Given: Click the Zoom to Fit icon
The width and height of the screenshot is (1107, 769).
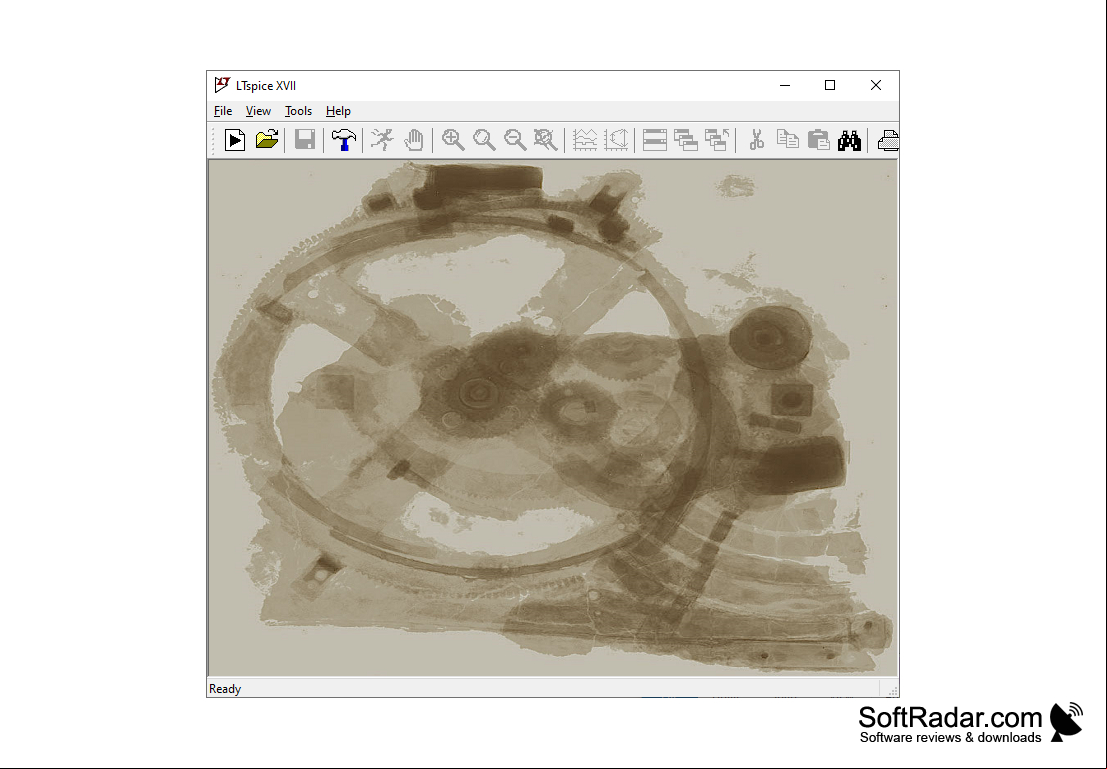Looking at the screenshot, I should [546, 140].
